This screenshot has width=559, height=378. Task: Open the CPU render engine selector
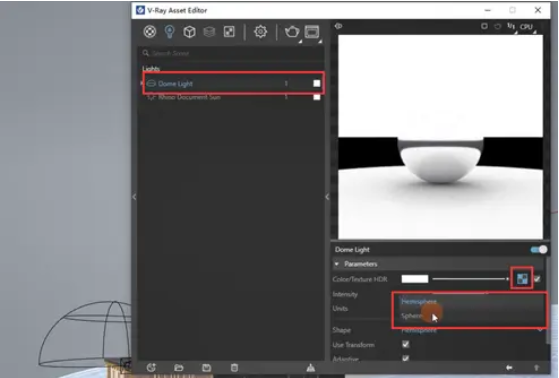(526, 26)
